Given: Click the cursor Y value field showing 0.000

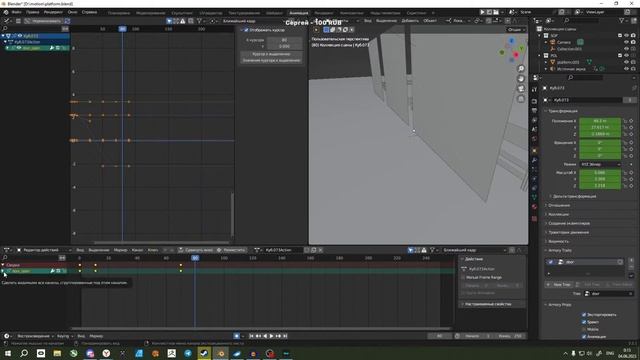Looking at the screenshot, I should [x=284, y=46].
